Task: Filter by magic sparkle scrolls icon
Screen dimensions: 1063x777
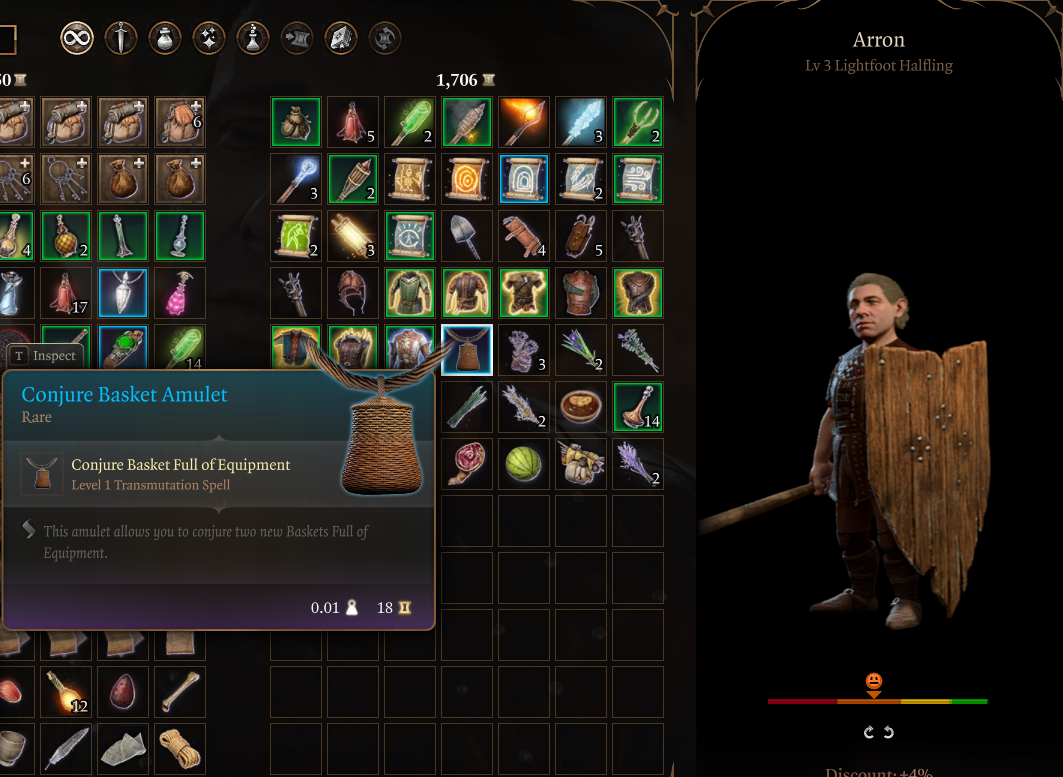Action: (x=209, y=38)
